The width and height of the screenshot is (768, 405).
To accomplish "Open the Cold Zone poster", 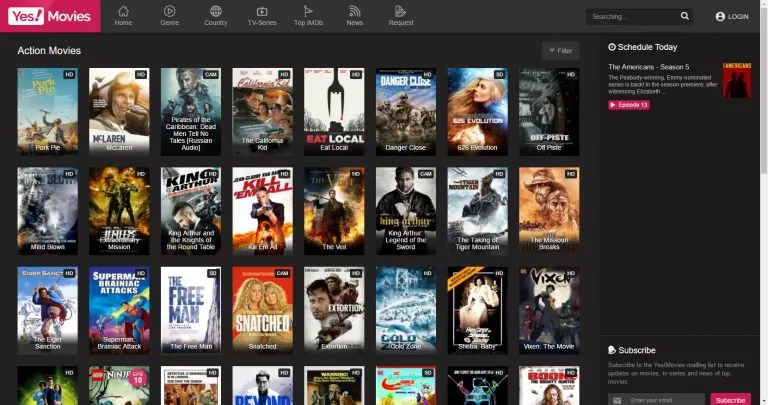I will click(406, 310).
